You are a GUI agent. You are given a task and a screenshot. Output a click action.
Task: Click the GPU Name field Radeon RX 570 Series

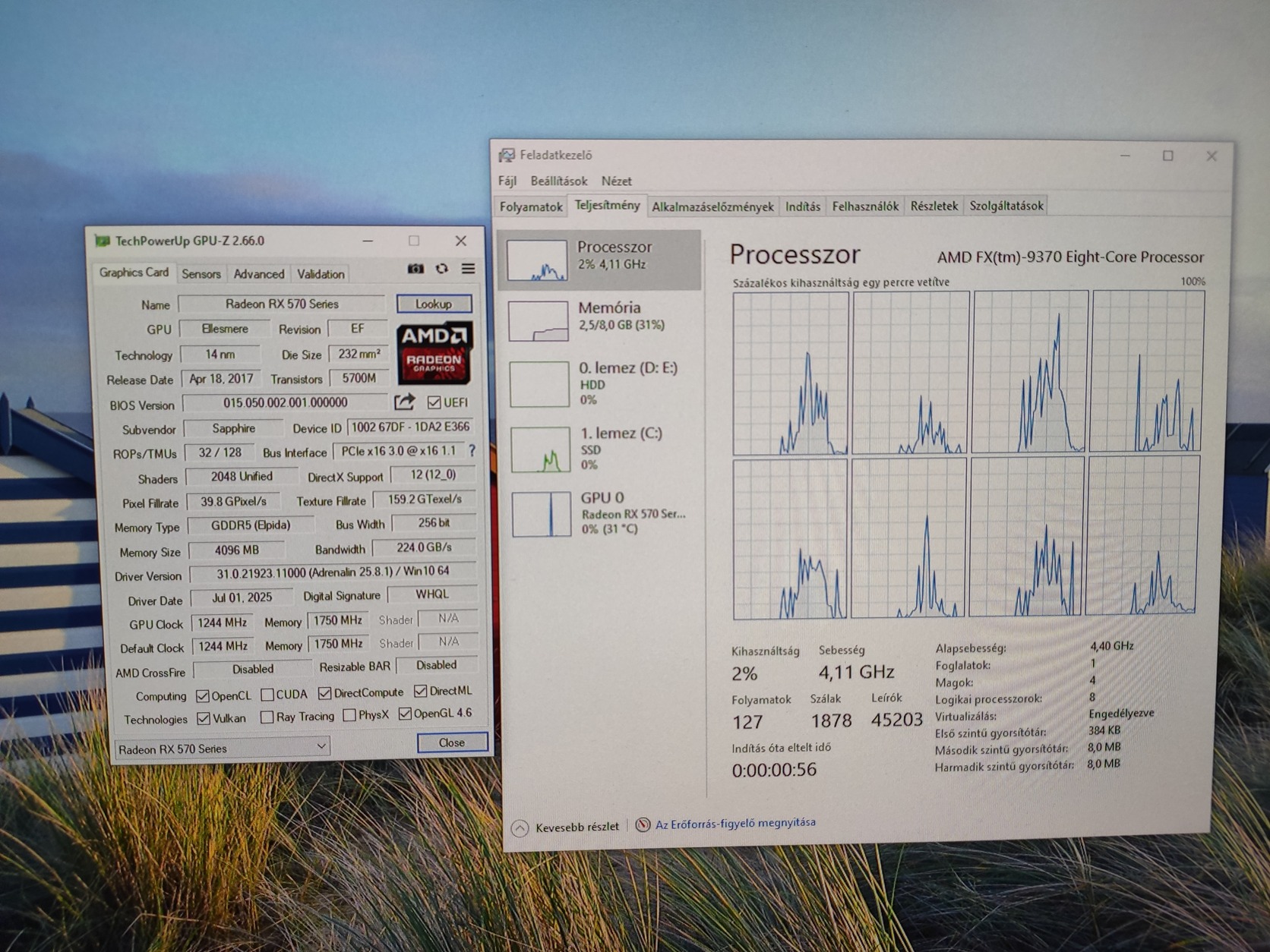(x=282, y=304)
